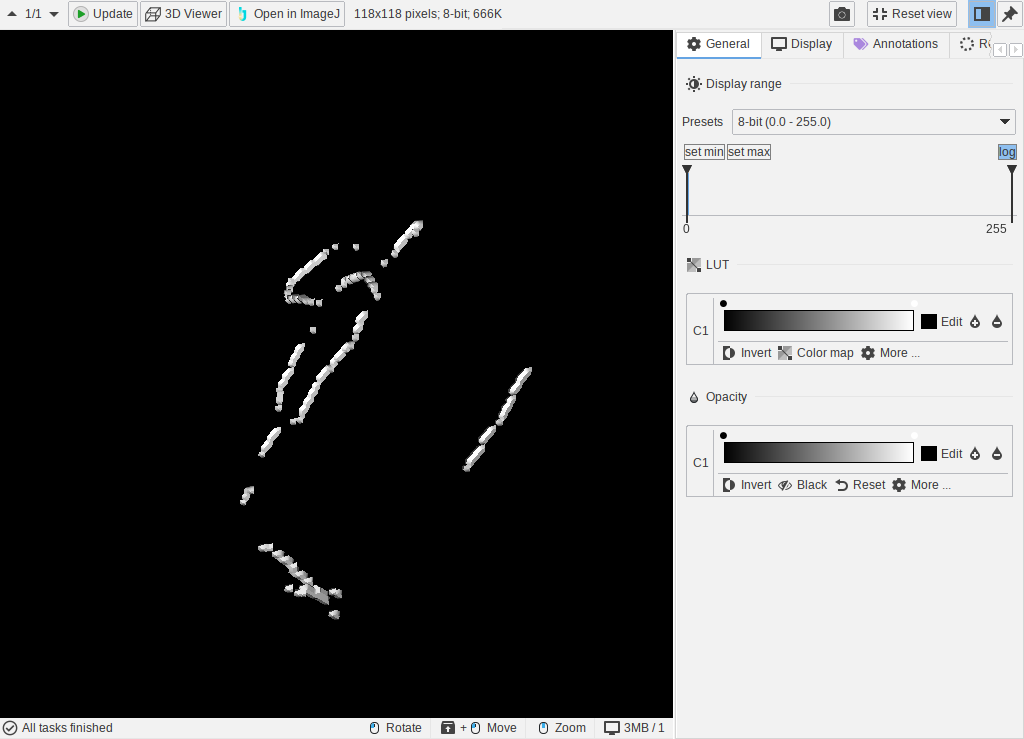Image resolution: width=1024 pixels, height=739 pixels.
Task: Open the LUT Color map chooser
Action: pos(816,353)
